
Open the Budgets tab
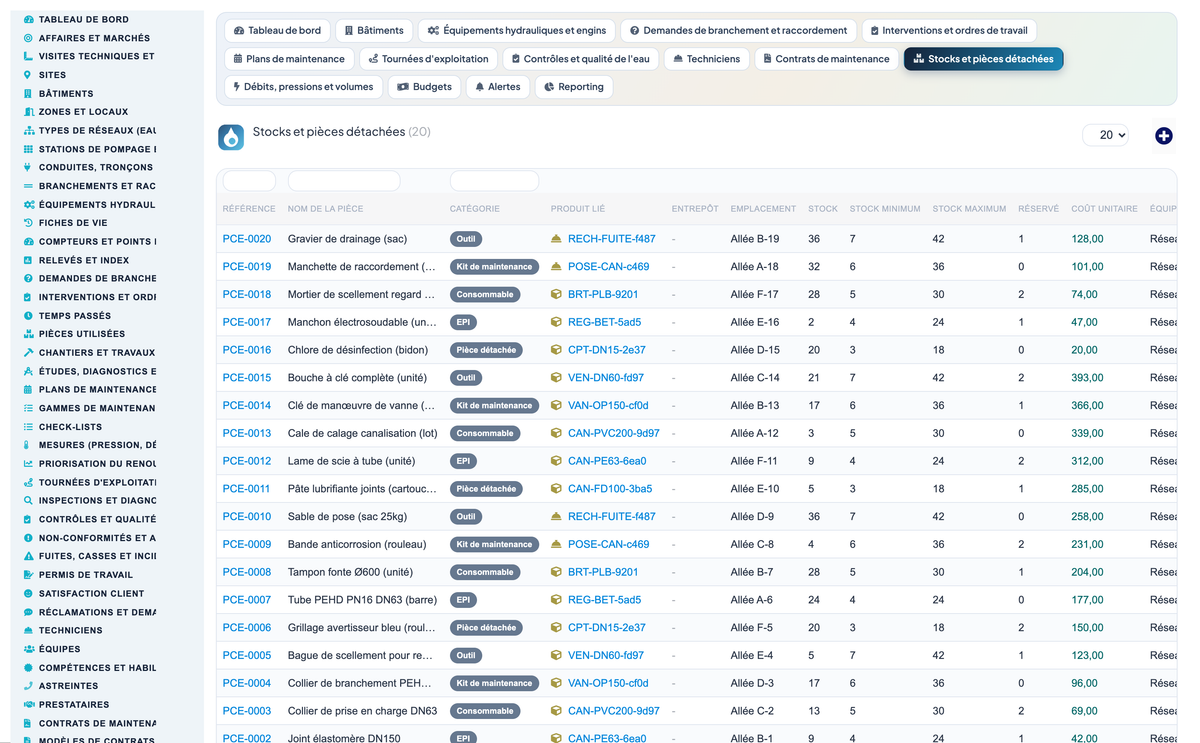tap(425, 87)
